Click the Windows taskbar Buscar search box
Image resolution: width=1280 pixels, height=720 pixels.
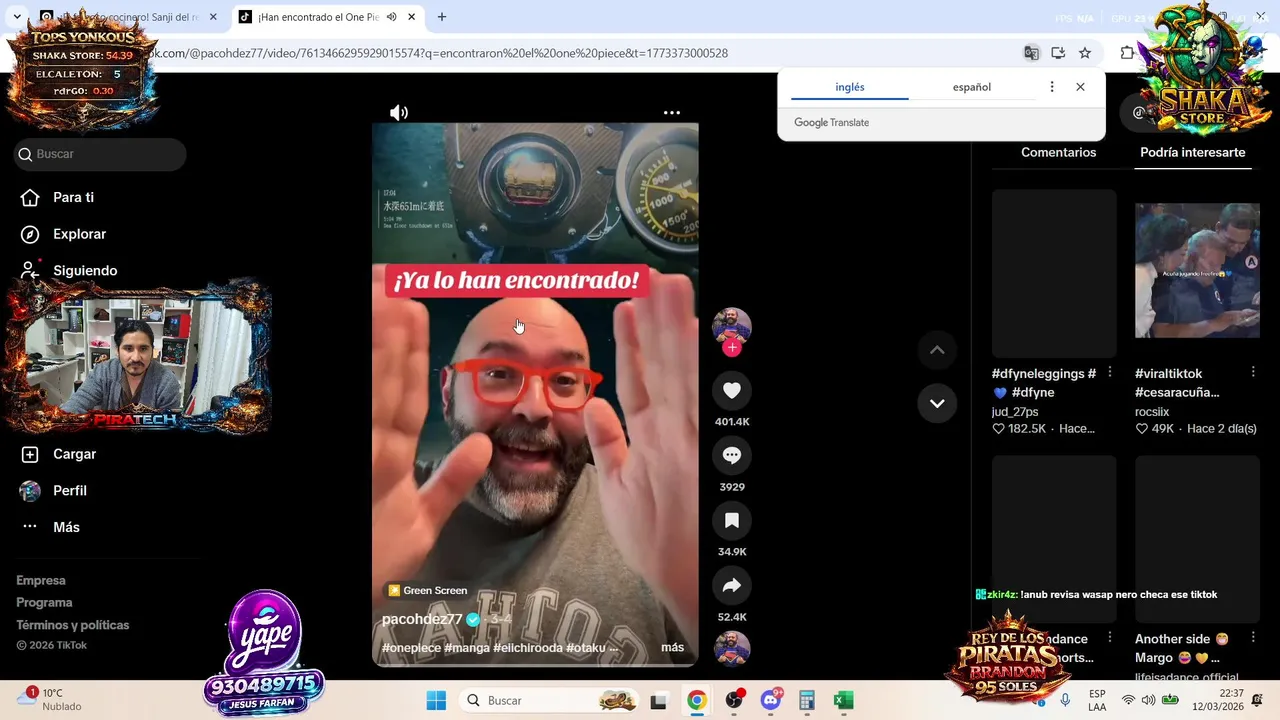(x=550, y=701)
